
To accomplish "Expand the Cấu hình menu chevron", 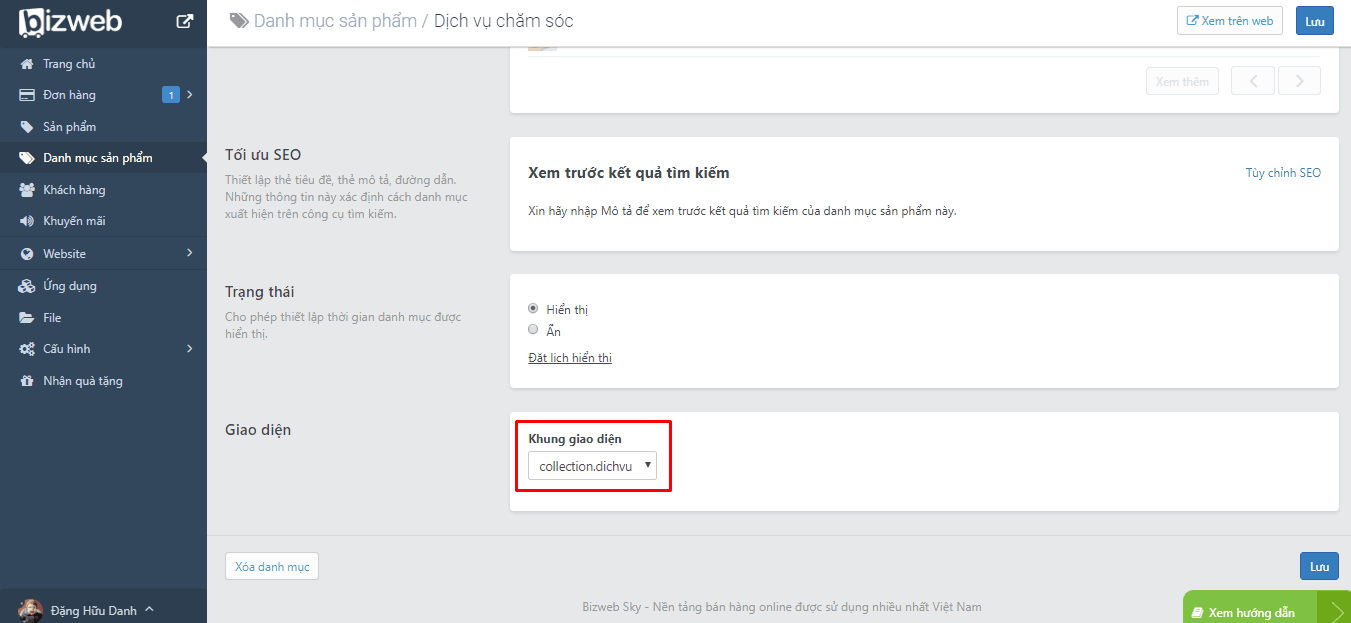I will coord(189,349).
